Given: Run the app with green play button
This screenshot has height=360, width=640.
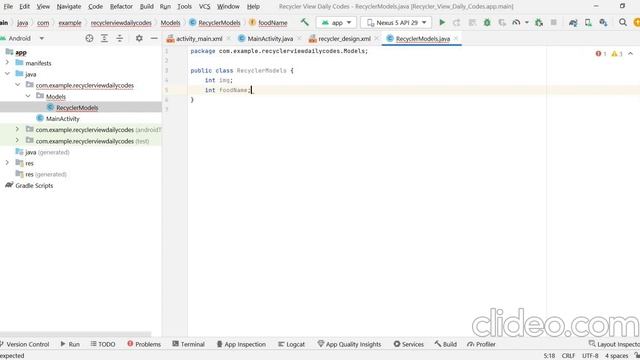Looking at the screenshot, I should pos(442,22).
